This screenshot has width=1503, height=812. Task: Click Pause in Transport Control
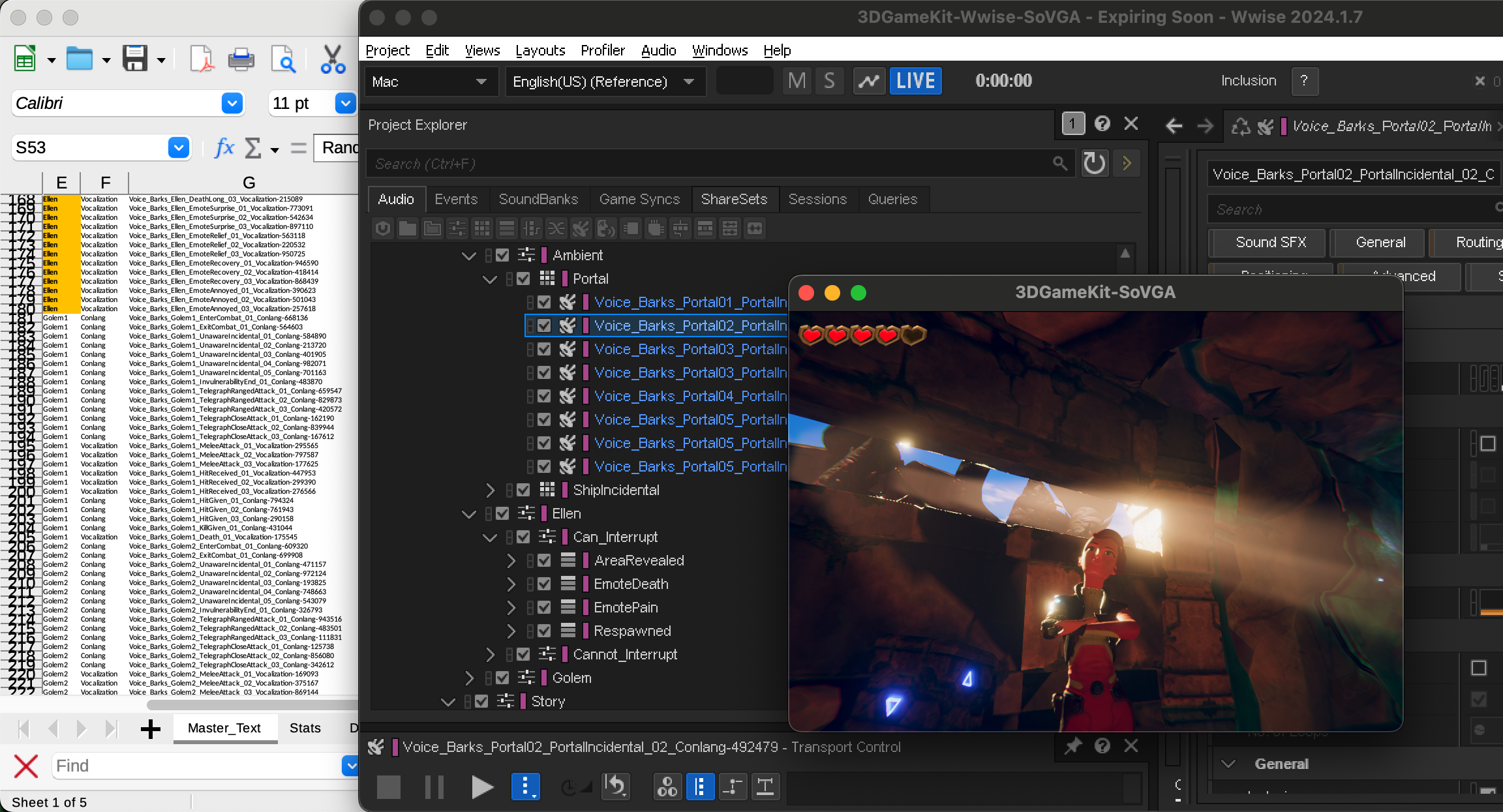tap(434, 787)
